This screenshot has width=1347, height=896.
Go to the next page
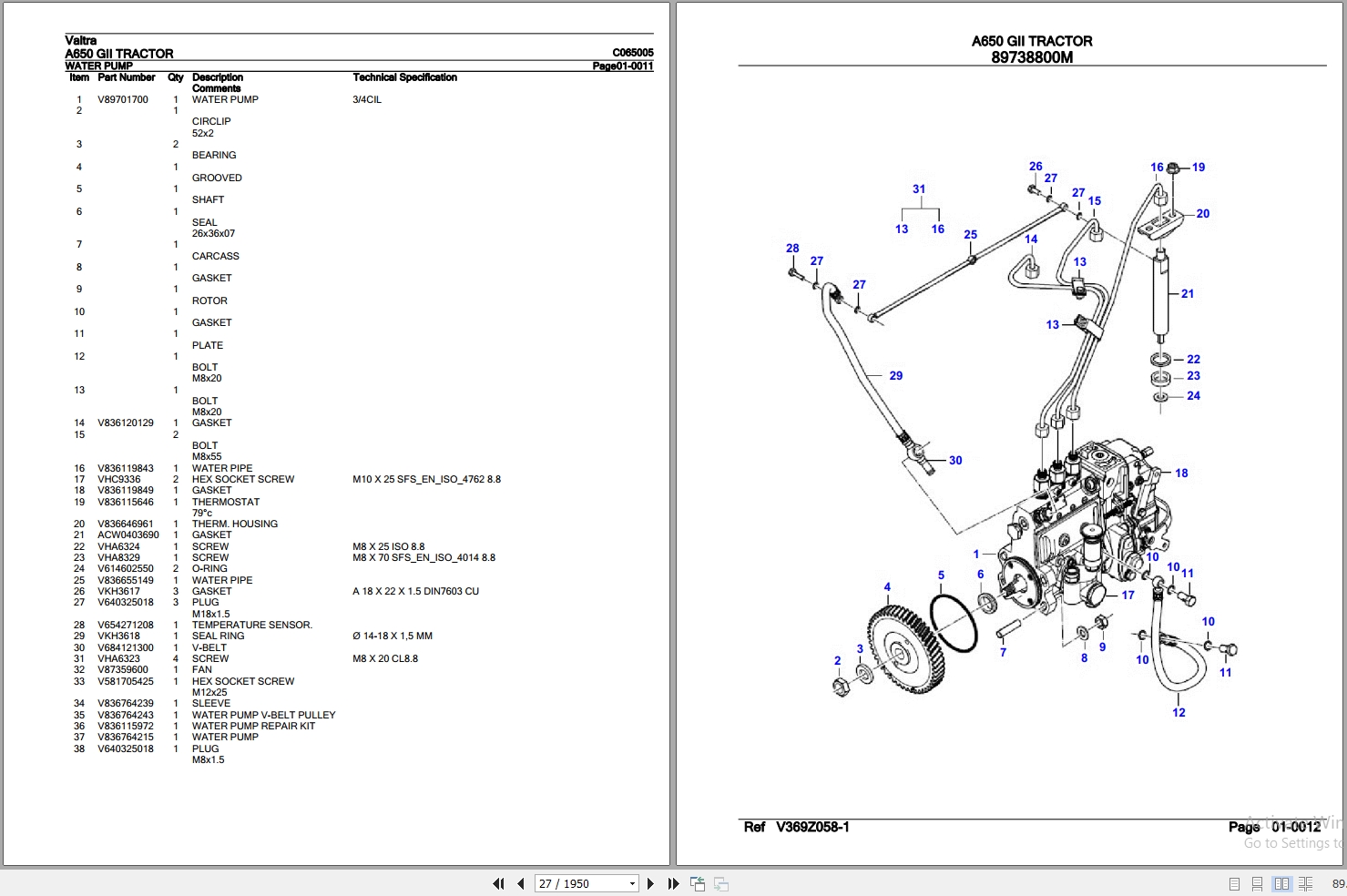[650, 883]
